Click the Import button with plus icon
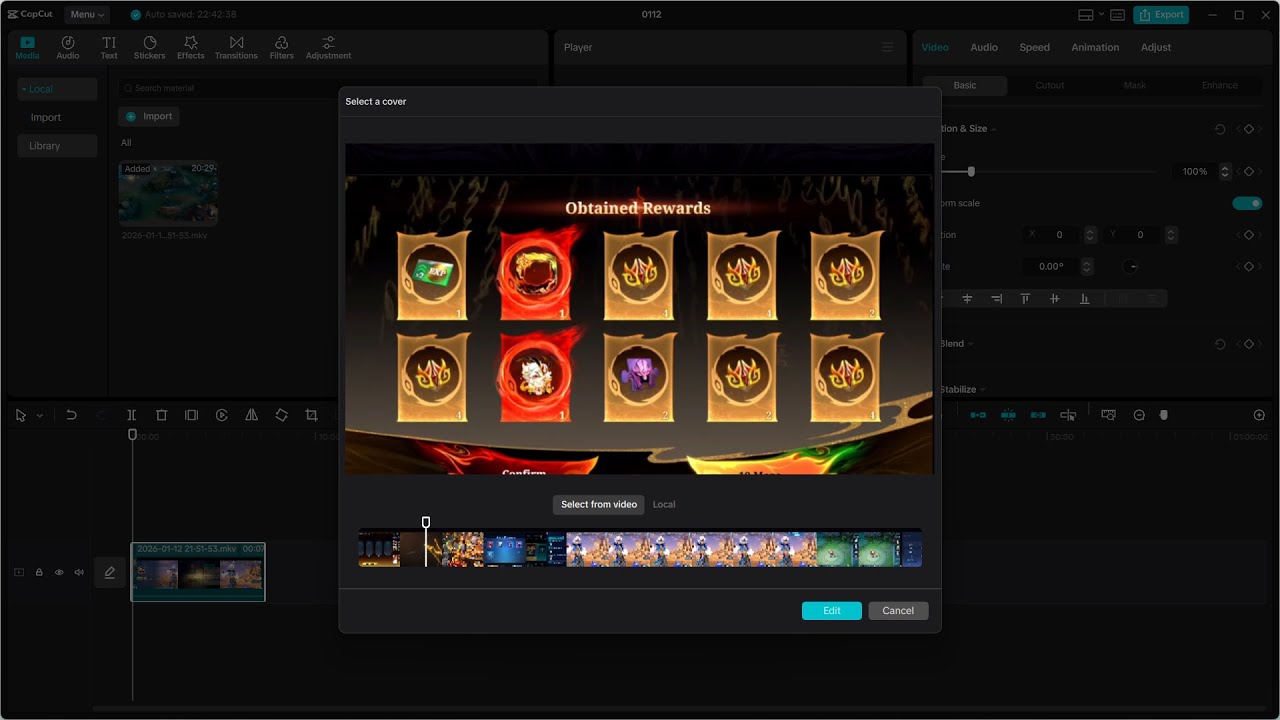Image resolution: width=1280 pixels, height=720 pixels. tap(149, 116)
